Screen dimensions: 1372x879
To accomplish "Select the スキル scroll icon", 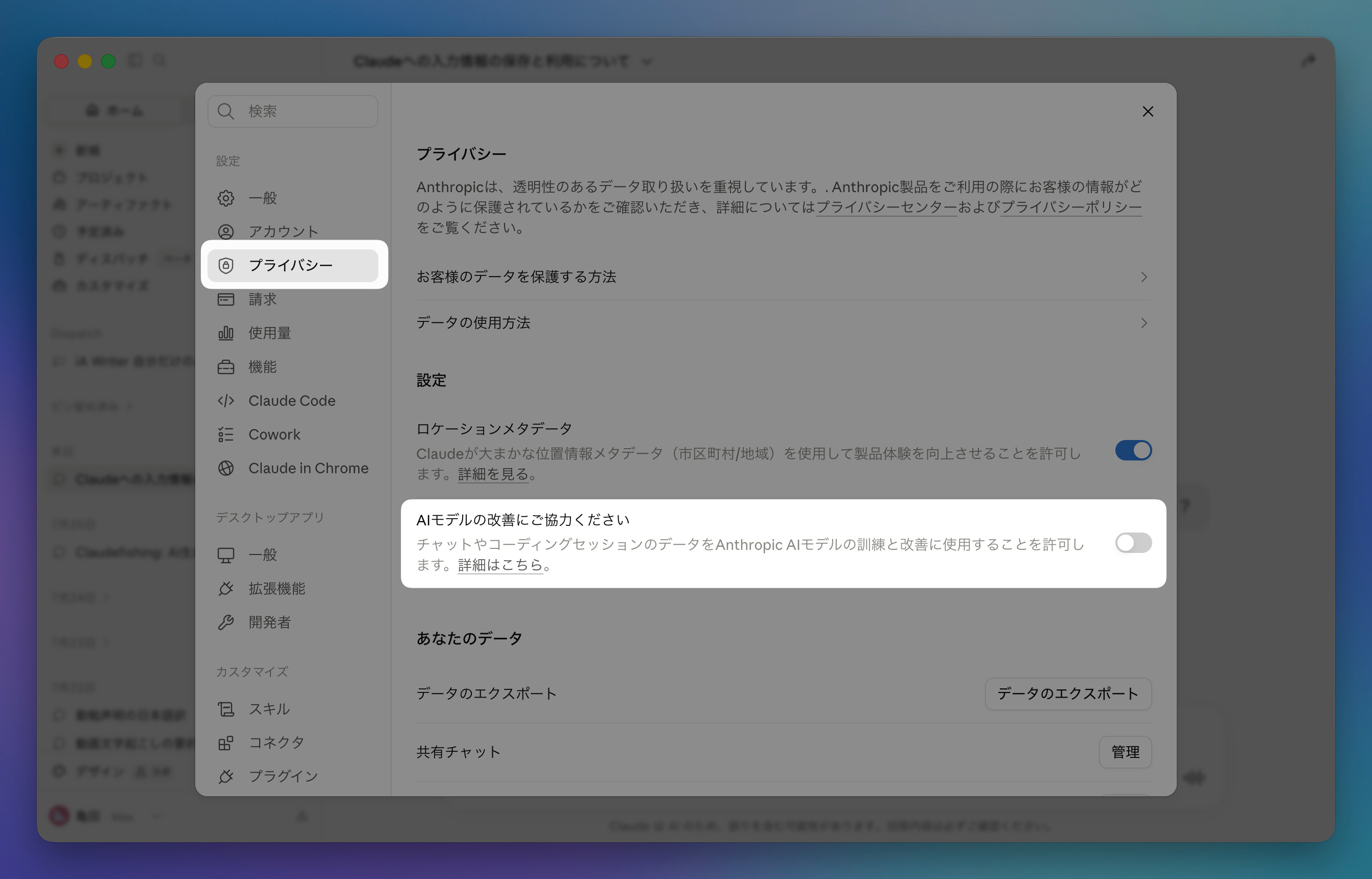I will point(225,709).
